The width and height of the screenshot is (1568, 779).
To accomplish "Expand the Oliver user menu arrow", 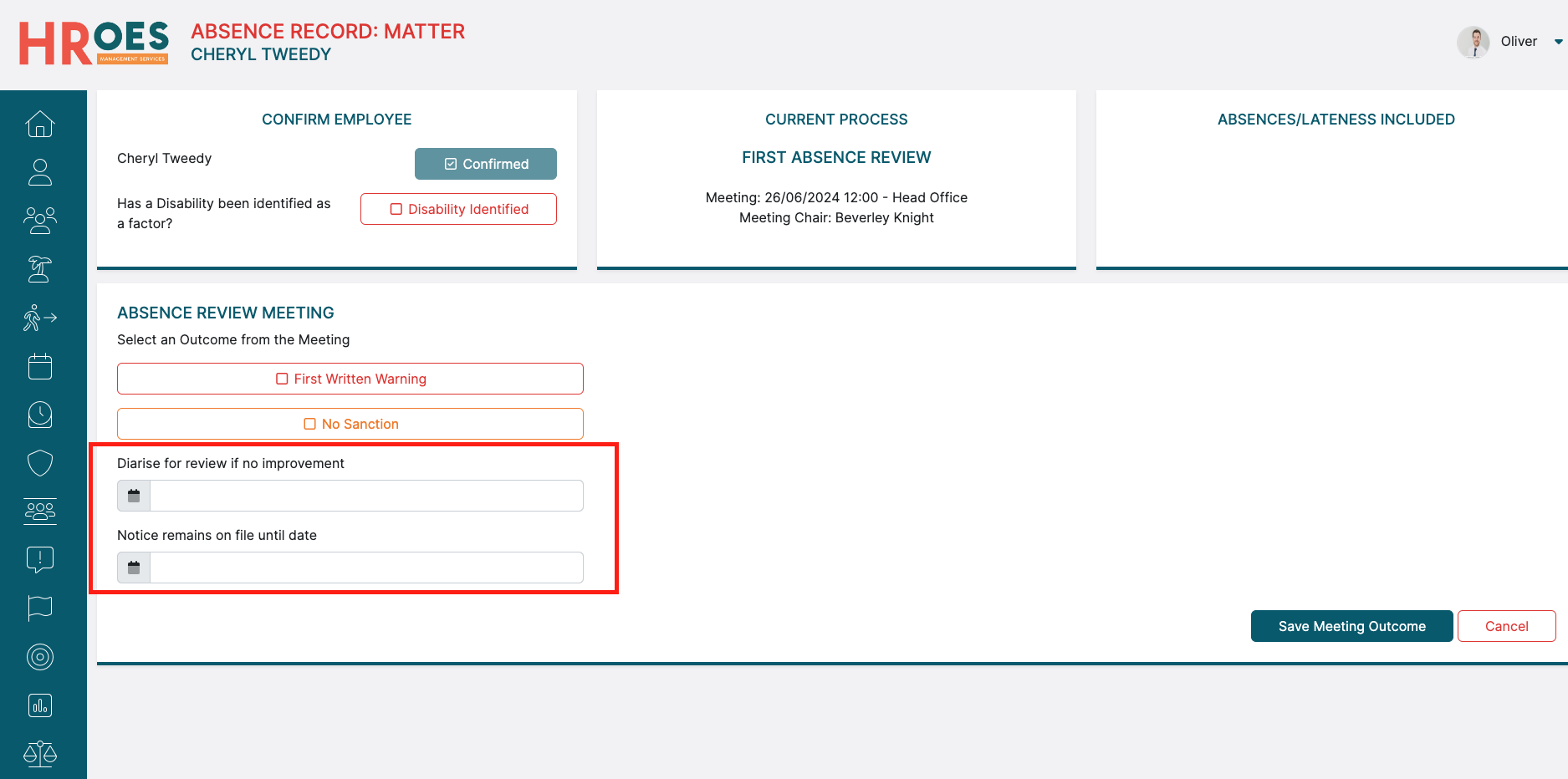I will (1558, 42).
